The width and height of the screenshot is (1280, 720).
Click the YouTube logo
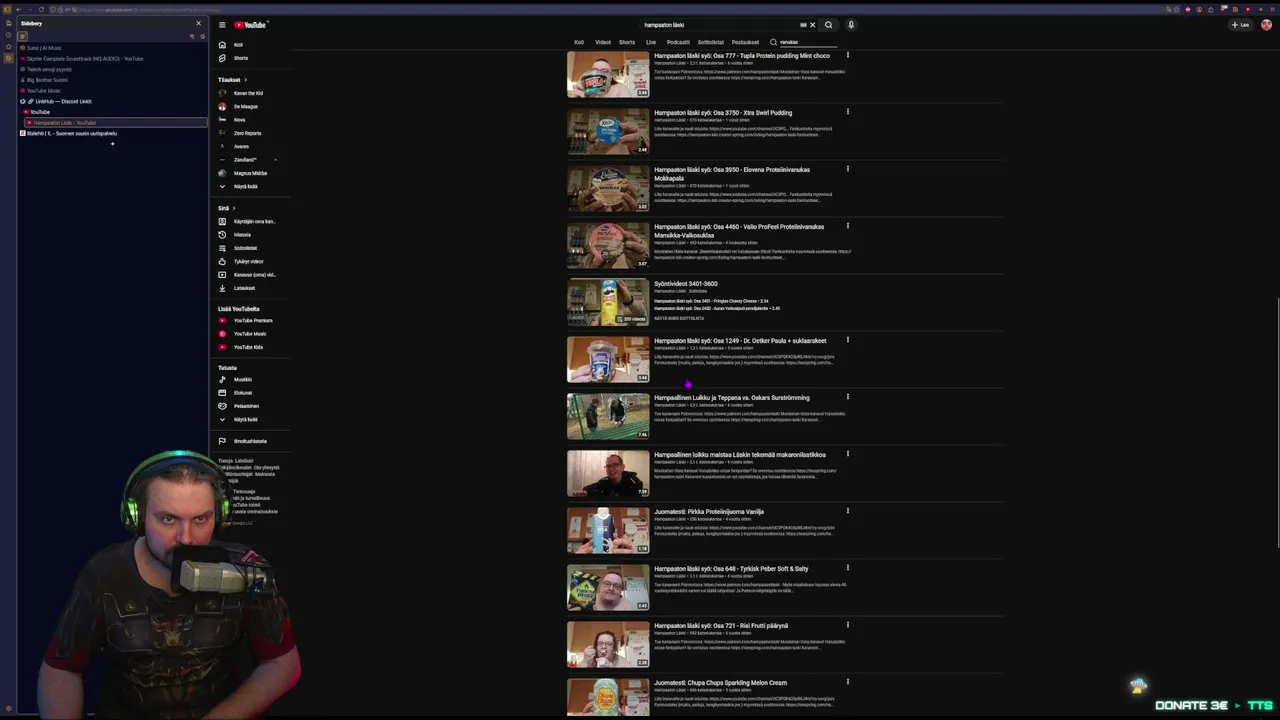[251, 25]
